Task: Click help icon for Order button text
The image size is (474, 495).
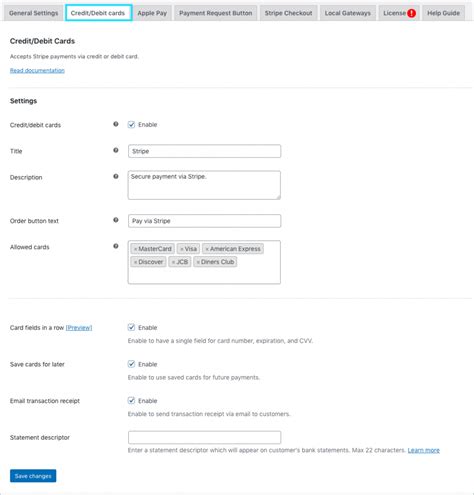Action: 116,220
